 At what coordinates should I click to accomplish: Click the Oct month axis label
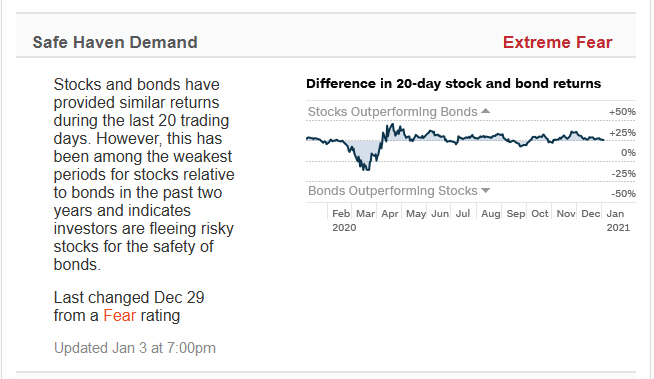(540, 213)
